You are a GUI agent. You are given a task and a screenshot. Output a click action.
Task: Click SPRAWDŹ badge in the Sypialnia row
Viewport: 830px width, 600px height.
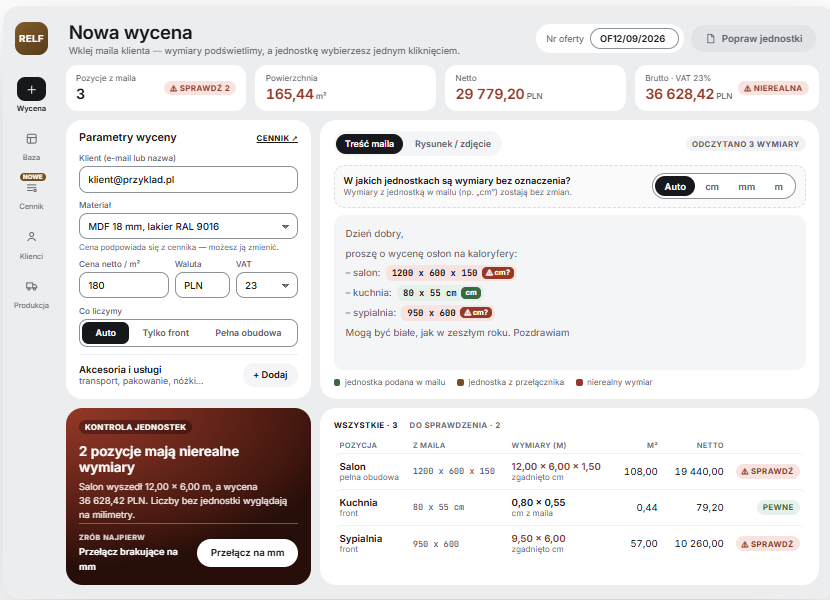coord(768,544)
